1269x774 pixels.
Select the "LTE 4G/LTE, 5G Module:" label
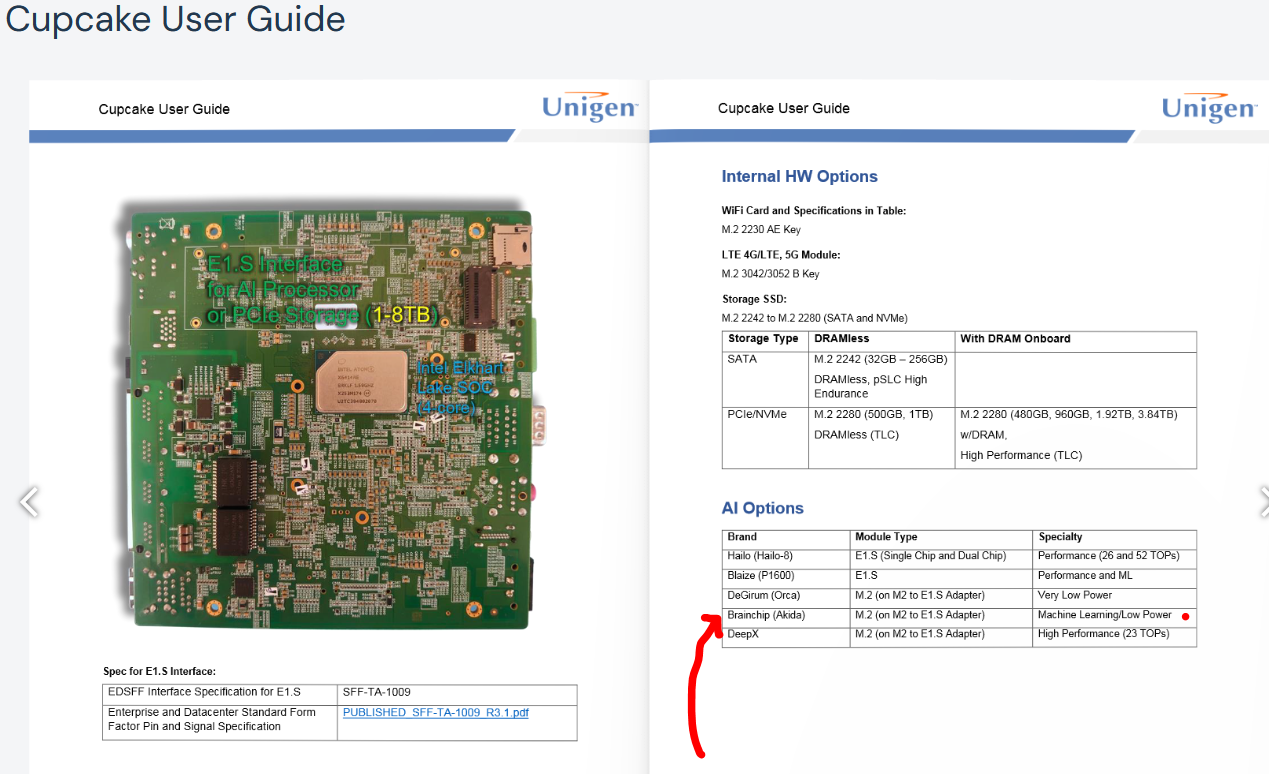pyautogui.click(x=781, y=255)
